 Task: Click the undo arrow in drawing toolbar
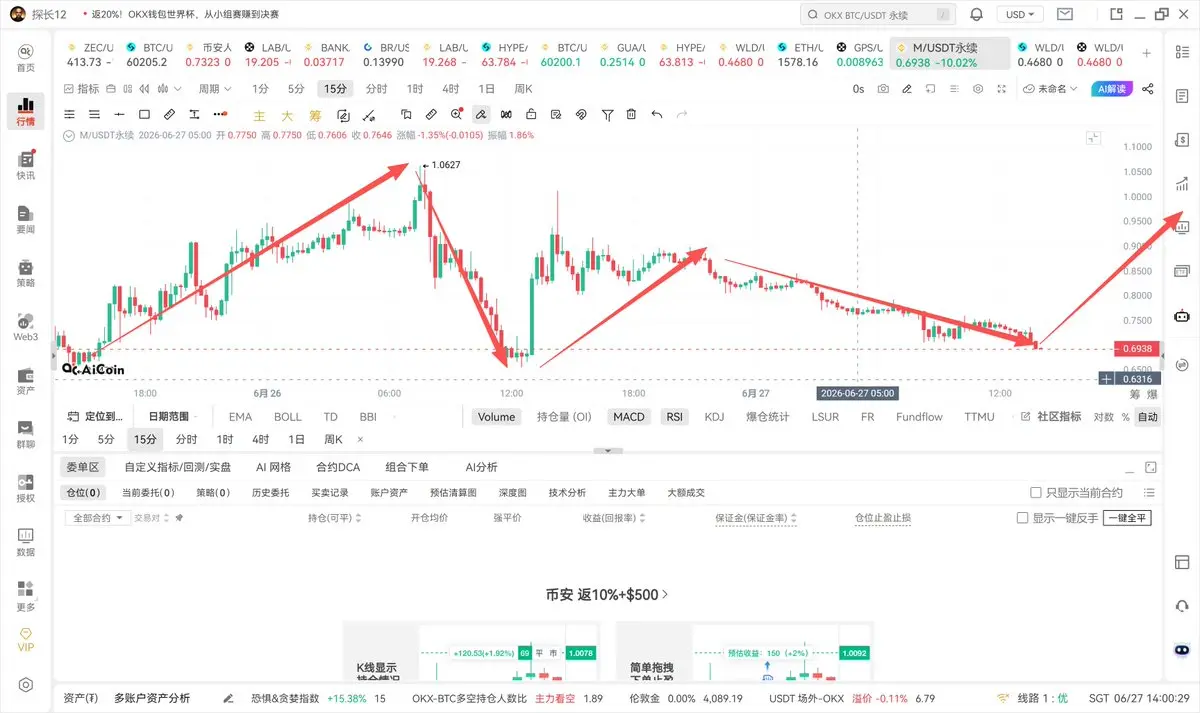(657, 115)
